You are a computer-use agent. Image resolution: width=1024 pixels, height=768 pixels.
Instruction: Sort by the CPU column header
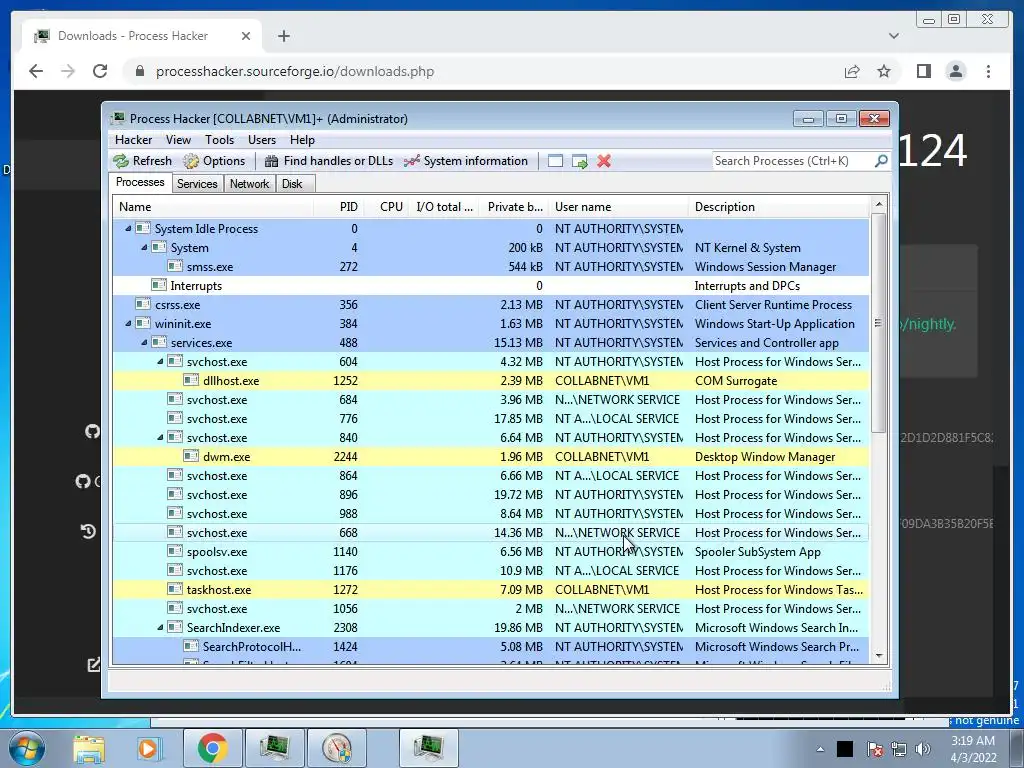[x=386, y=207]
